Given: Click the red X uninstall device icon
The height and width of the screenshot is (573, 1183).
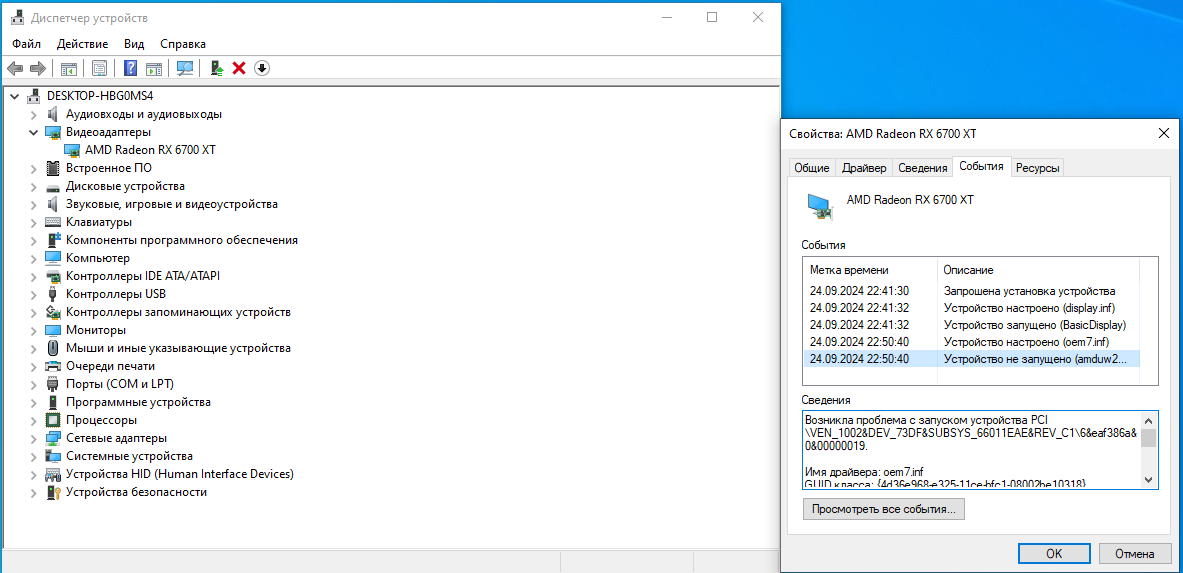Looking at the screenshot, I should 239,69.
